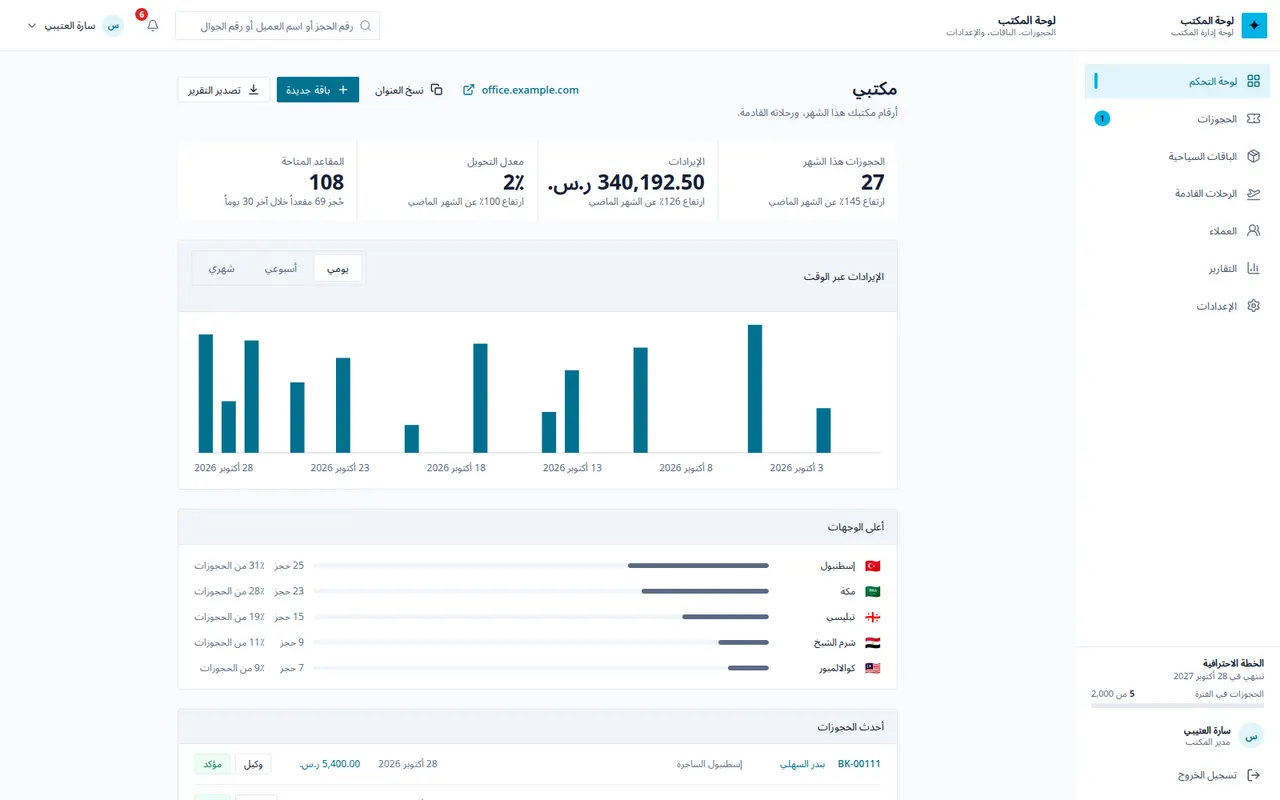Click the copy icon next to نسخ العنوان
This screenshot has width=1280, height=800.
pos(436,90)
